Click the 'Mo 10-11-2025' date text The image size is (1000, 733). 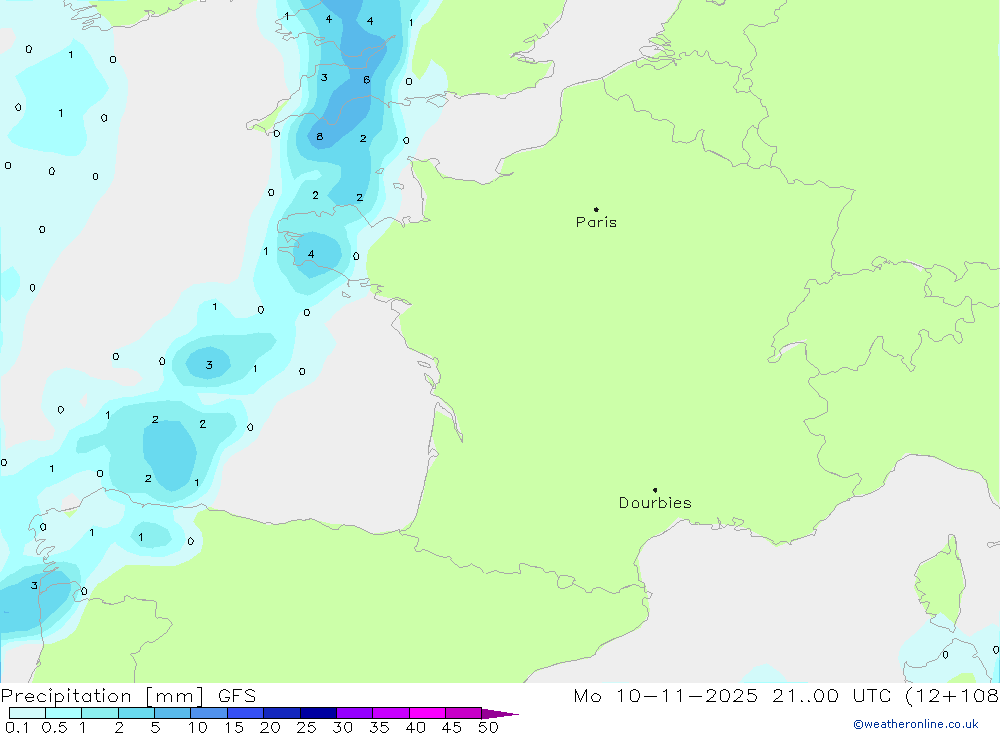[x=666, y=695]
